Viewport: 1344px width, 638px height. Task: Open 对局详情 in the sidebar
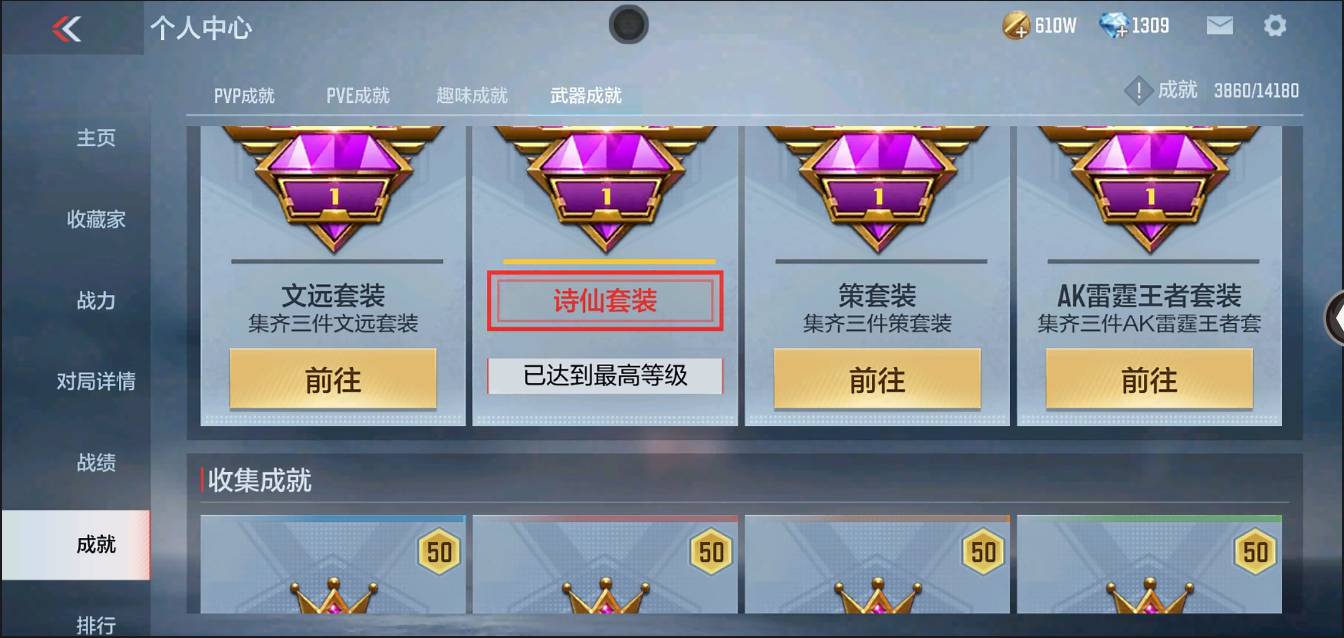point(96,381)
